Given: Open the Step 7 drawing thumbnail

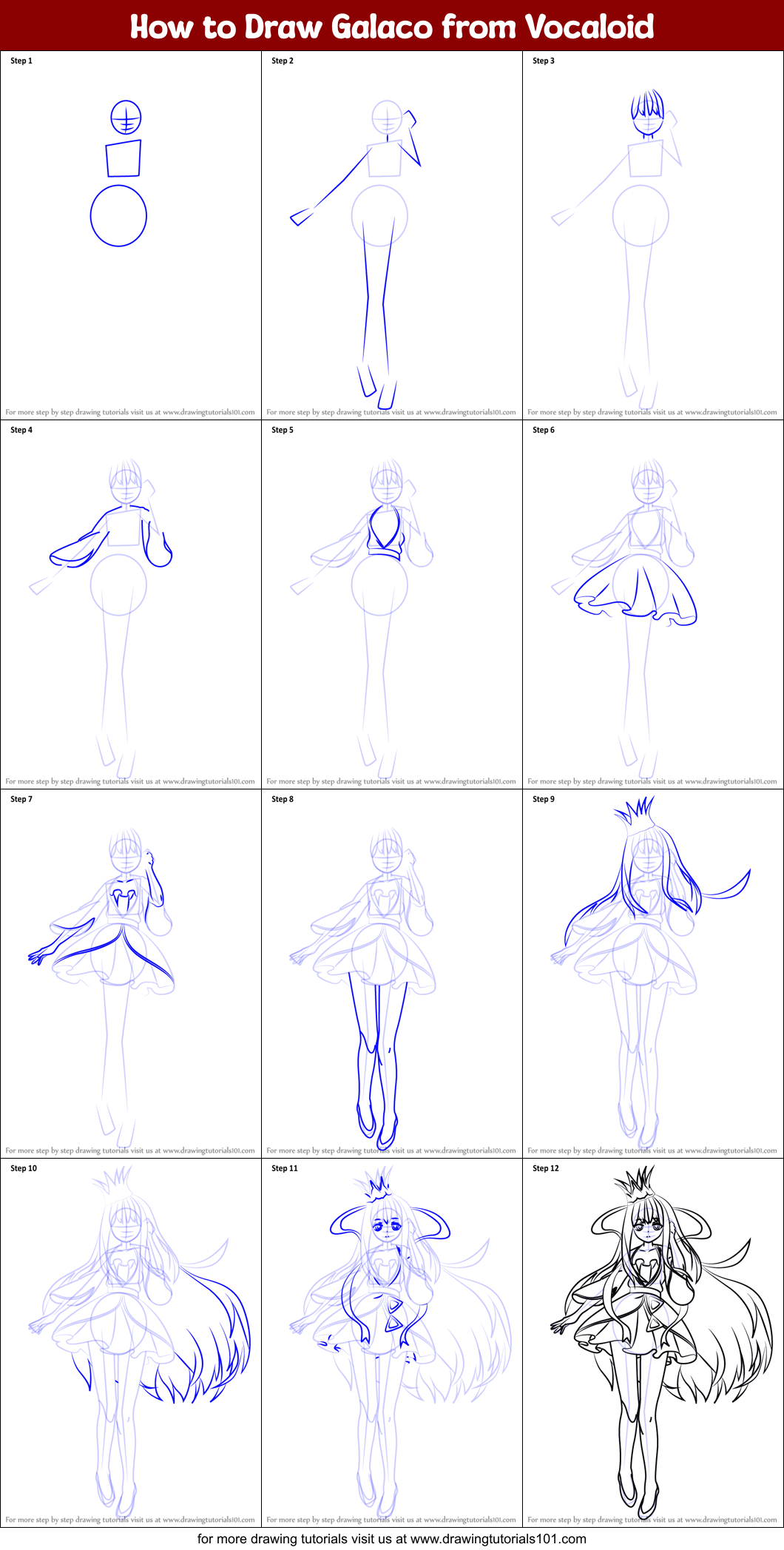Looking at the screenshot, I should pyautogui.click(x=131, y=974).
